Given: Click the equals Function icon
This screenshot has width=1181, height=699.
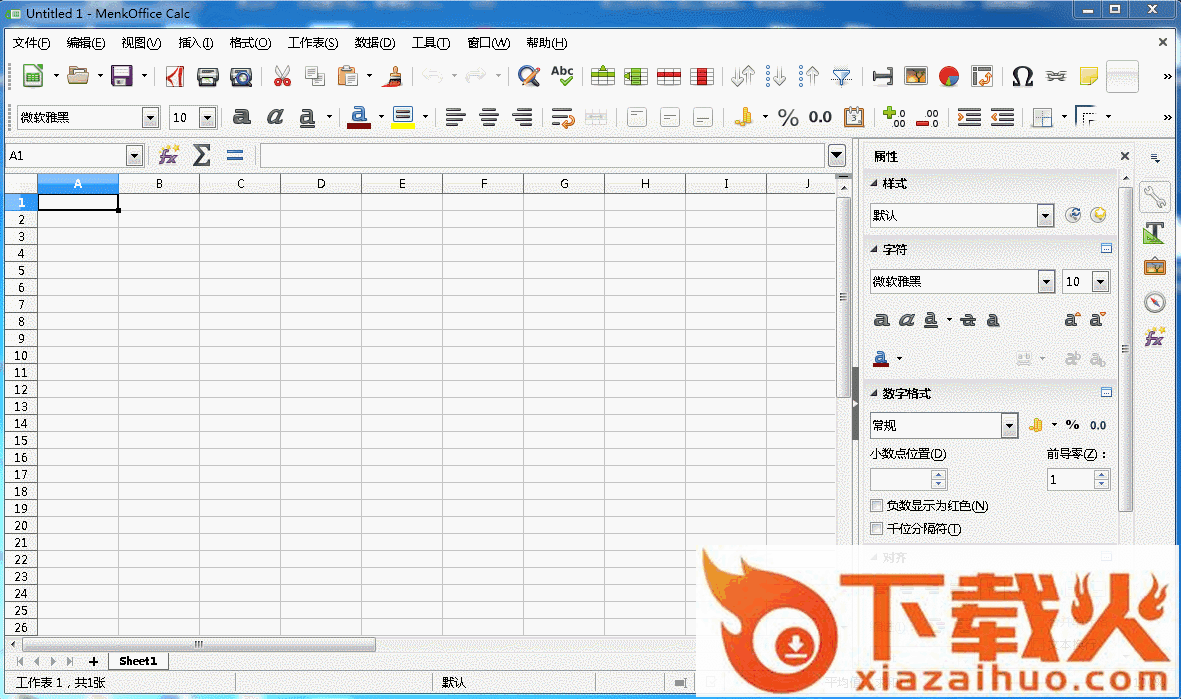Looking at the screenshot, I should [234, 155].
